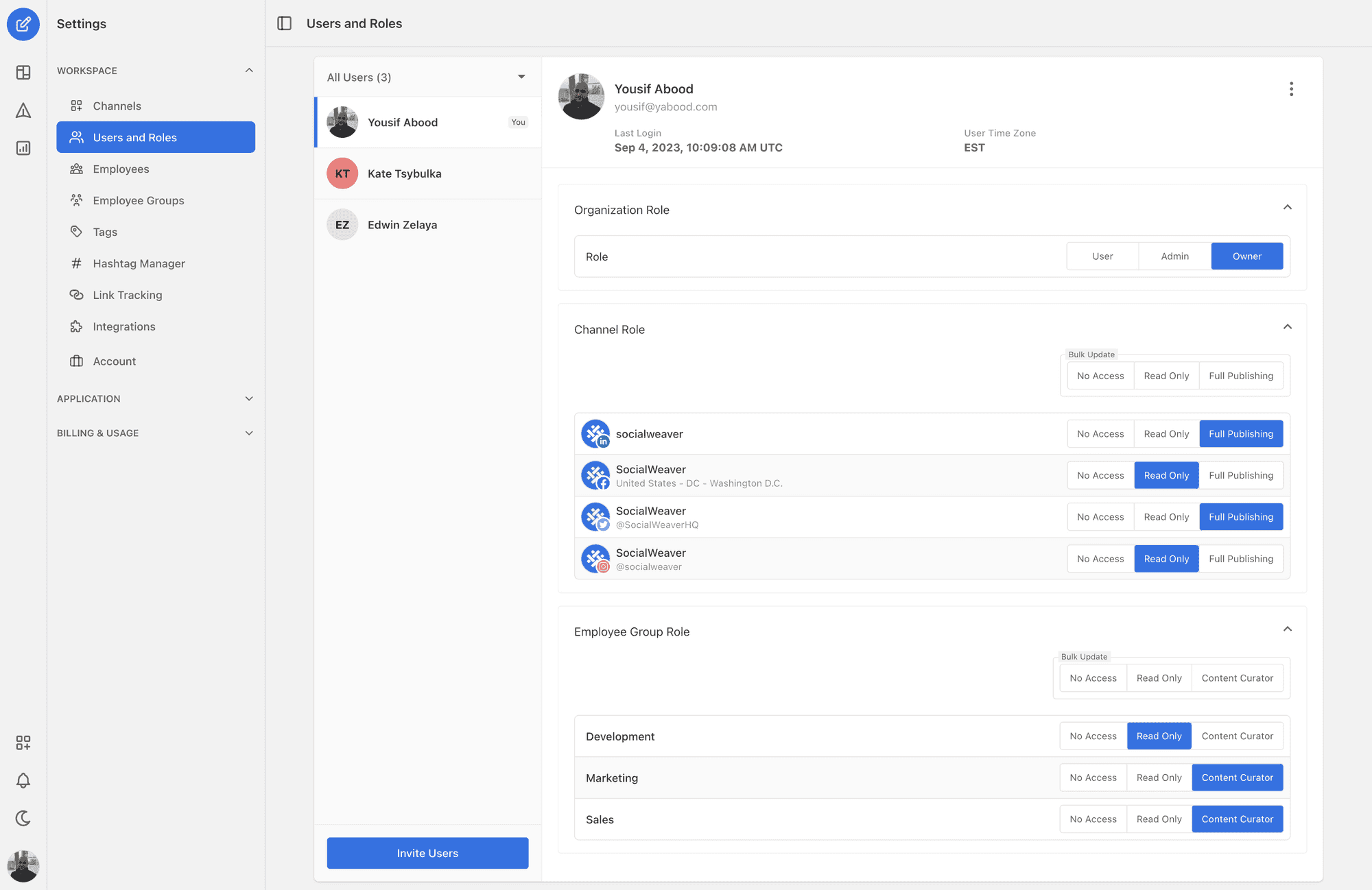Expand the Billing & Usage section
The image size is (1372, 890).
click(x=249, y=433)
